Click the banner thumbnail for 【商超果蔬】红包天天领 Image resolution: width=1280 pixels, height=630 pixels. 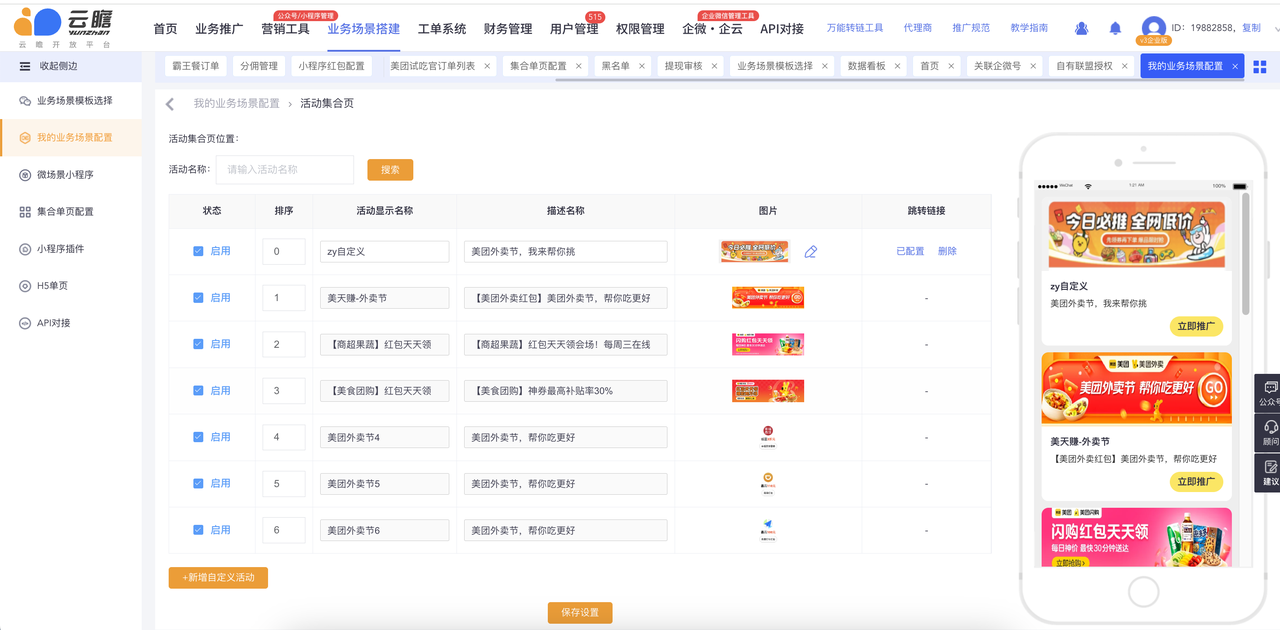[768, 344]
